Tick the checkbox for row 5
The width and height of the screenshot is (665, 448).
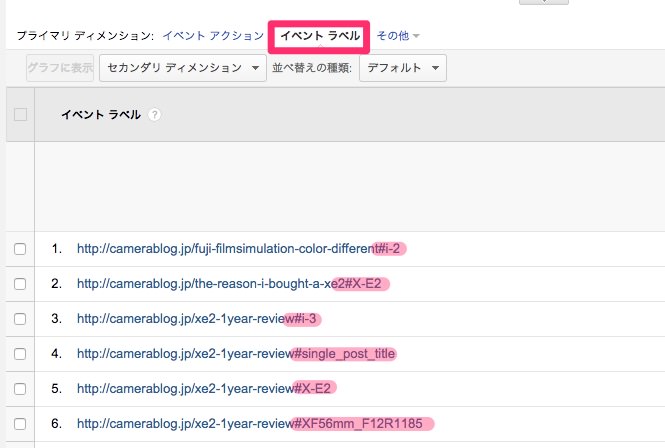point(20,389)
